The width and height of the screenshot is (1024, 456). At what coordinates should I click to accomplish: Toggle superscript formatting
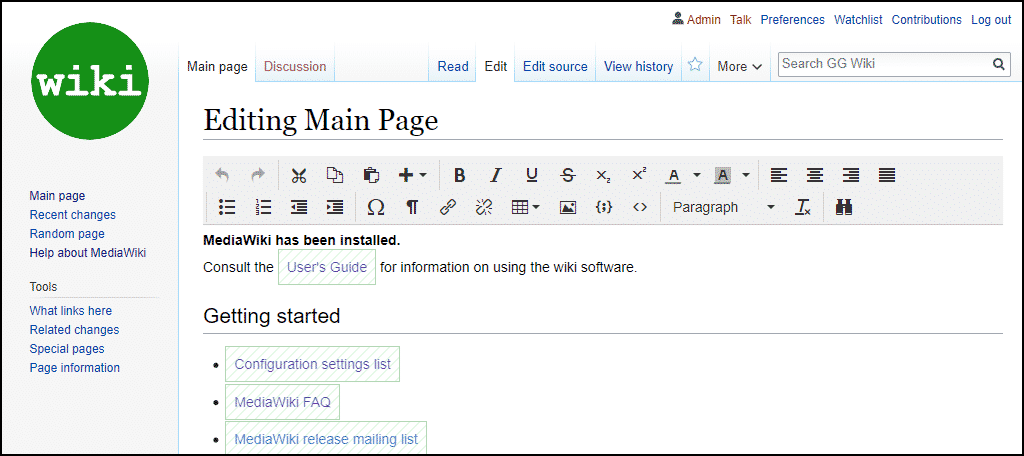(639, 175)
